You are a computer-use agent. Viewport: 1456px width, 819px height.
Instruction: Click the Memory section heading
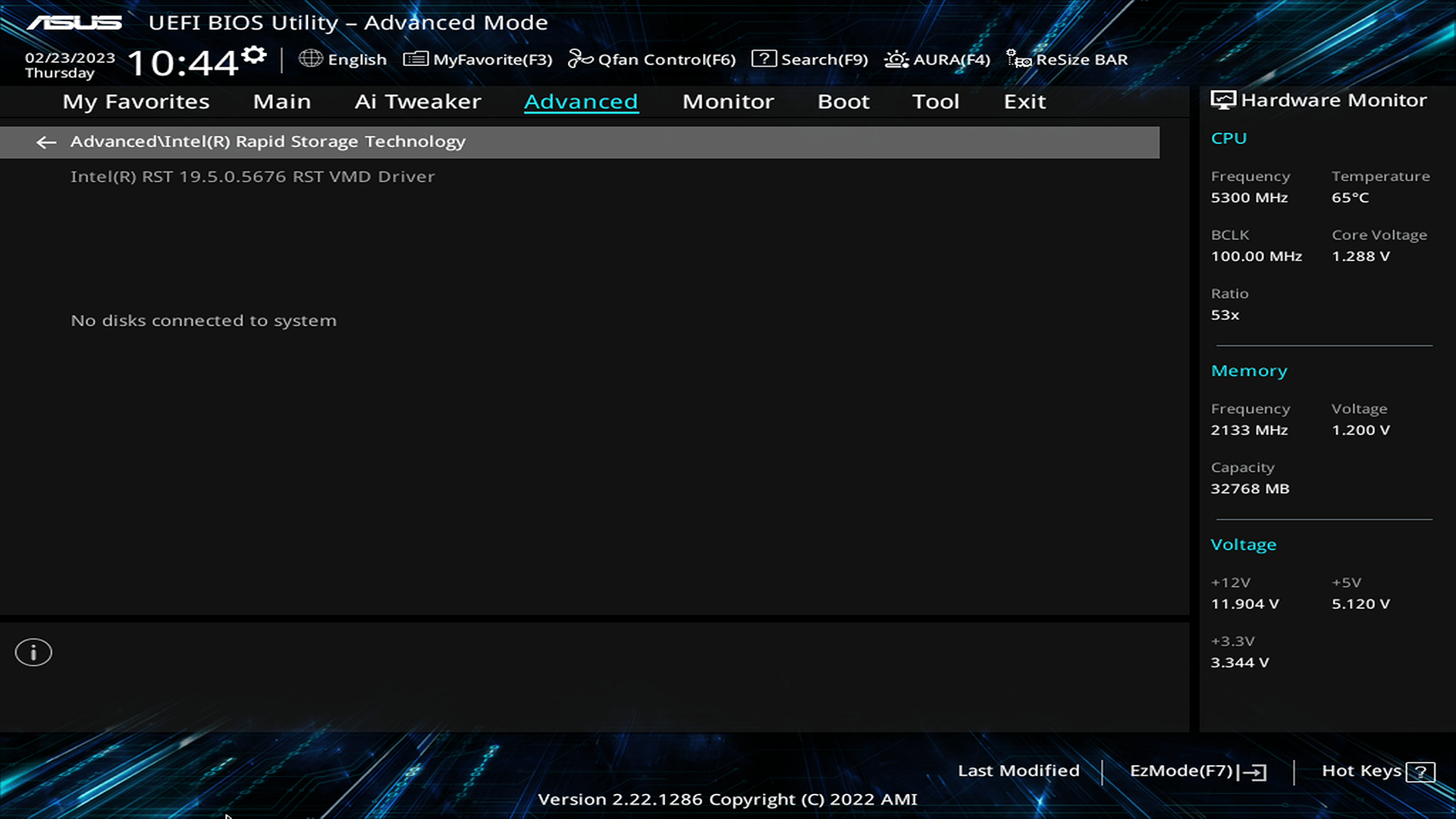(x=1249, y=371)
